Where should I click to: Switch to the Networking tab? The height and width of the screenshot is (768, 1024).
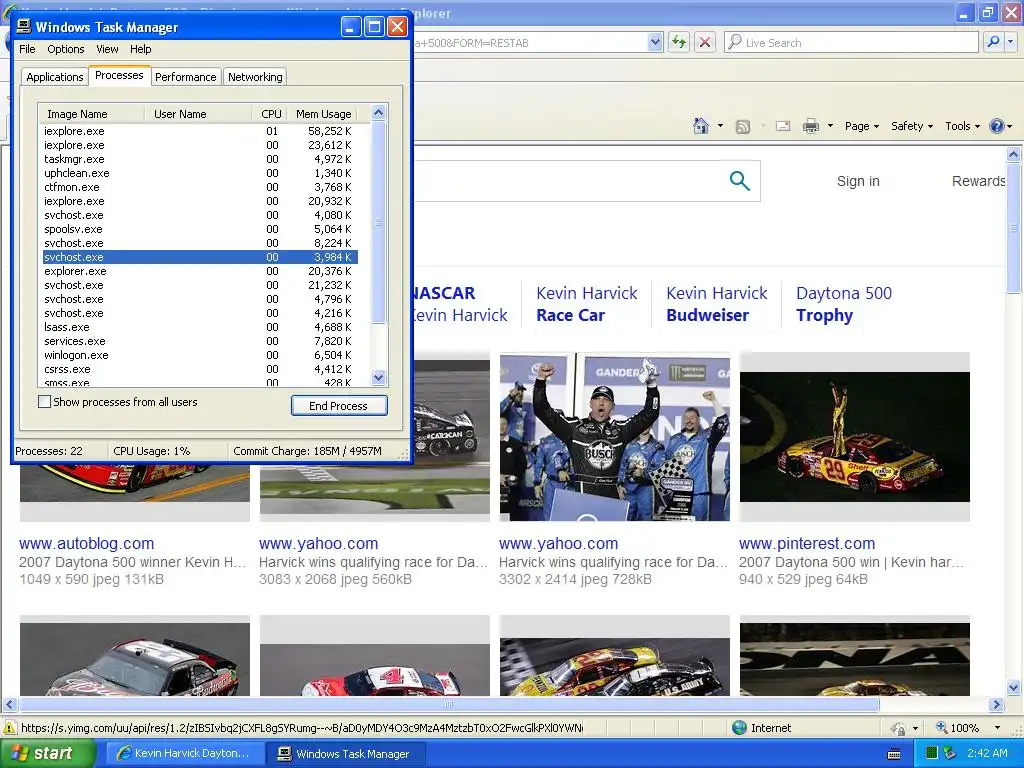(x=255, y=76)
